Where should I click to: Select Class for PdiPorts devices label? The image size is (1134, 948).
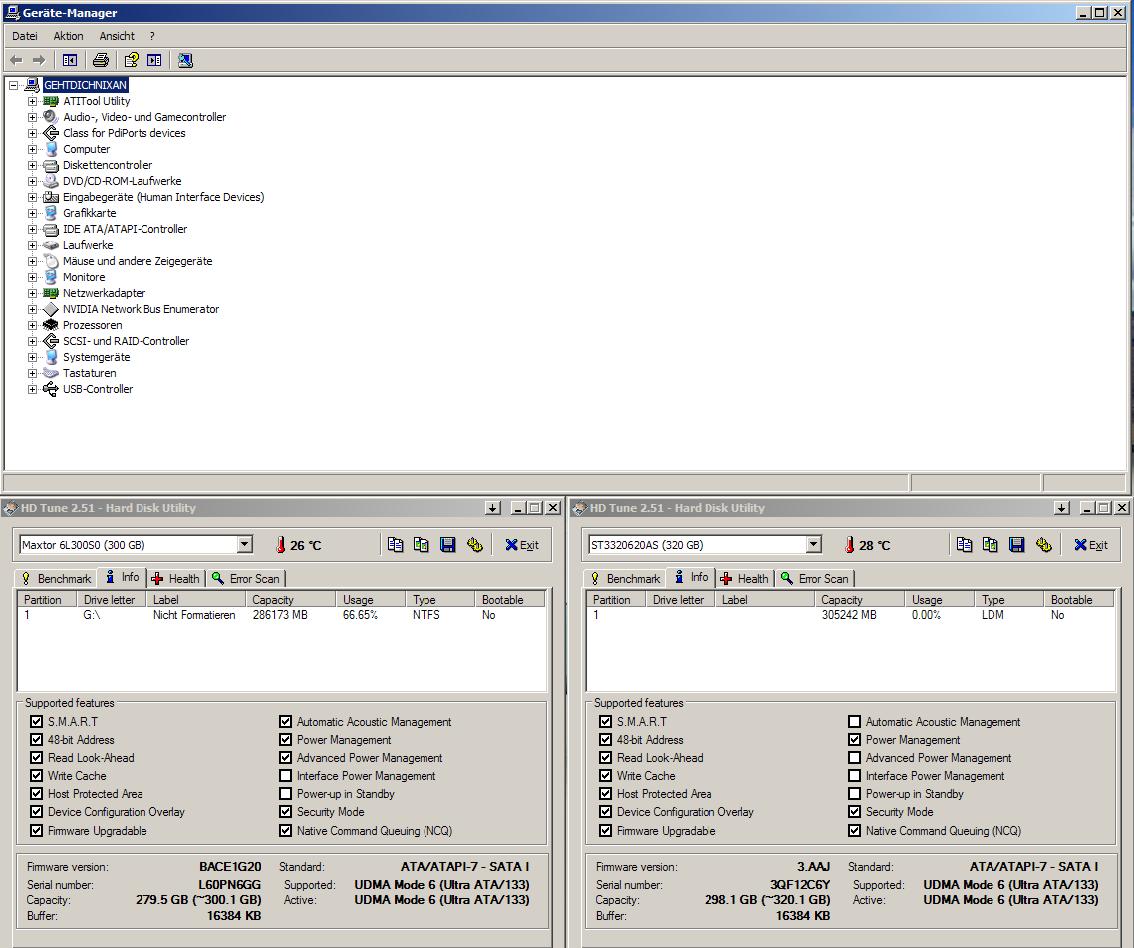124,133
